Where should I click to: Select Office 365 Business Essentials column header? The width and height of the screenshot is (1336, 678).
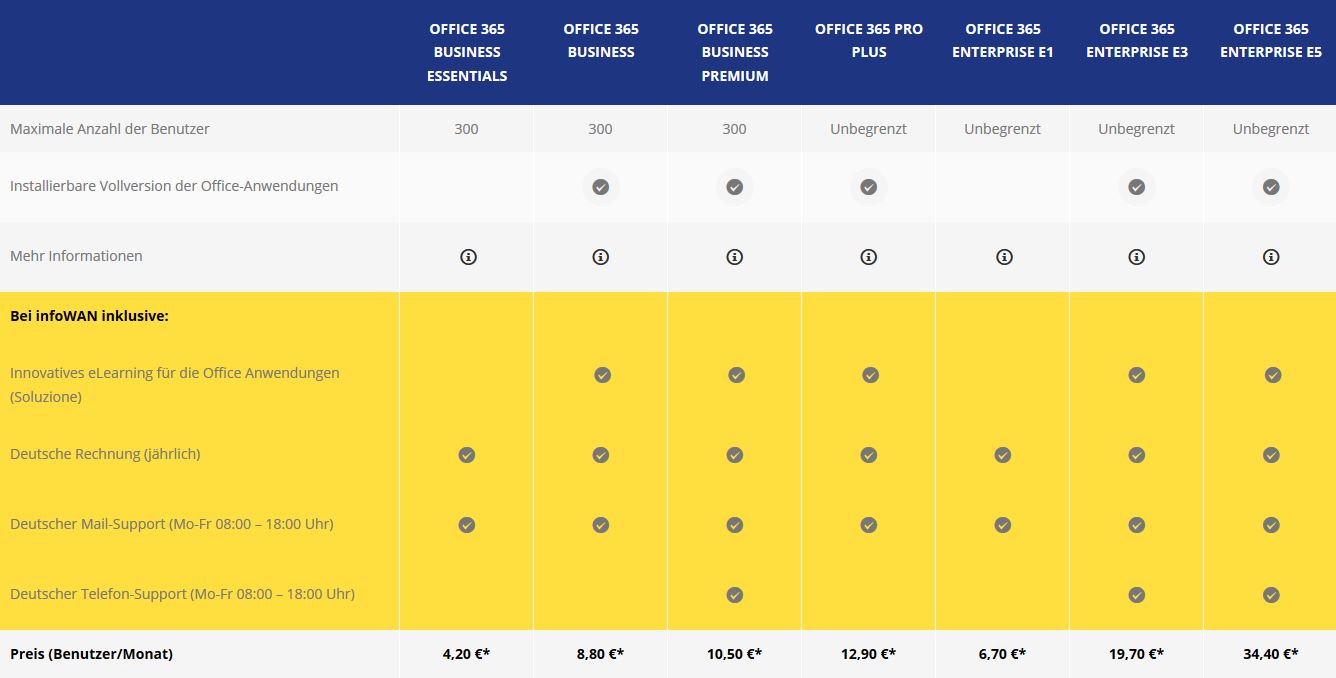(467, 52)
